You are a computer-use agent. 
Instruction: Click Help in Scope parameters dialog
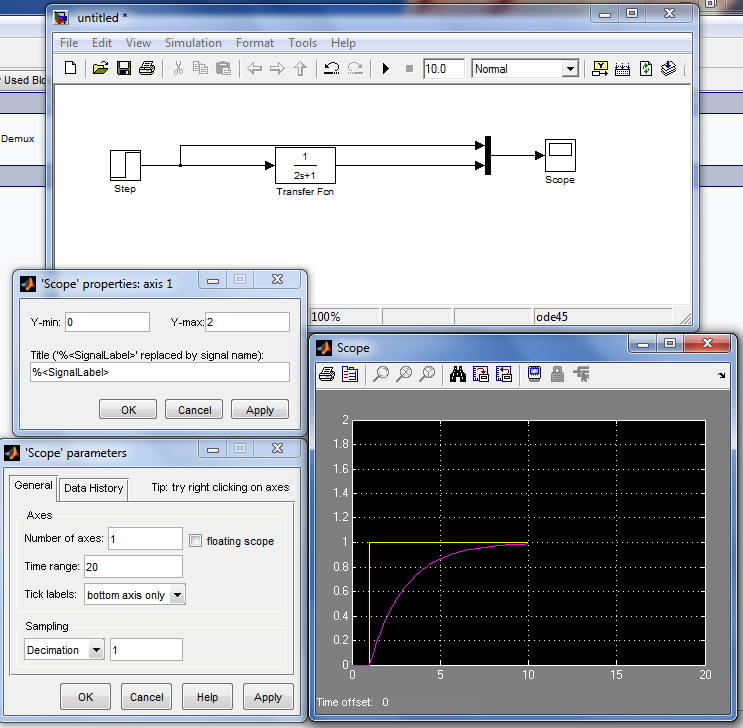(x=207, y=697)
